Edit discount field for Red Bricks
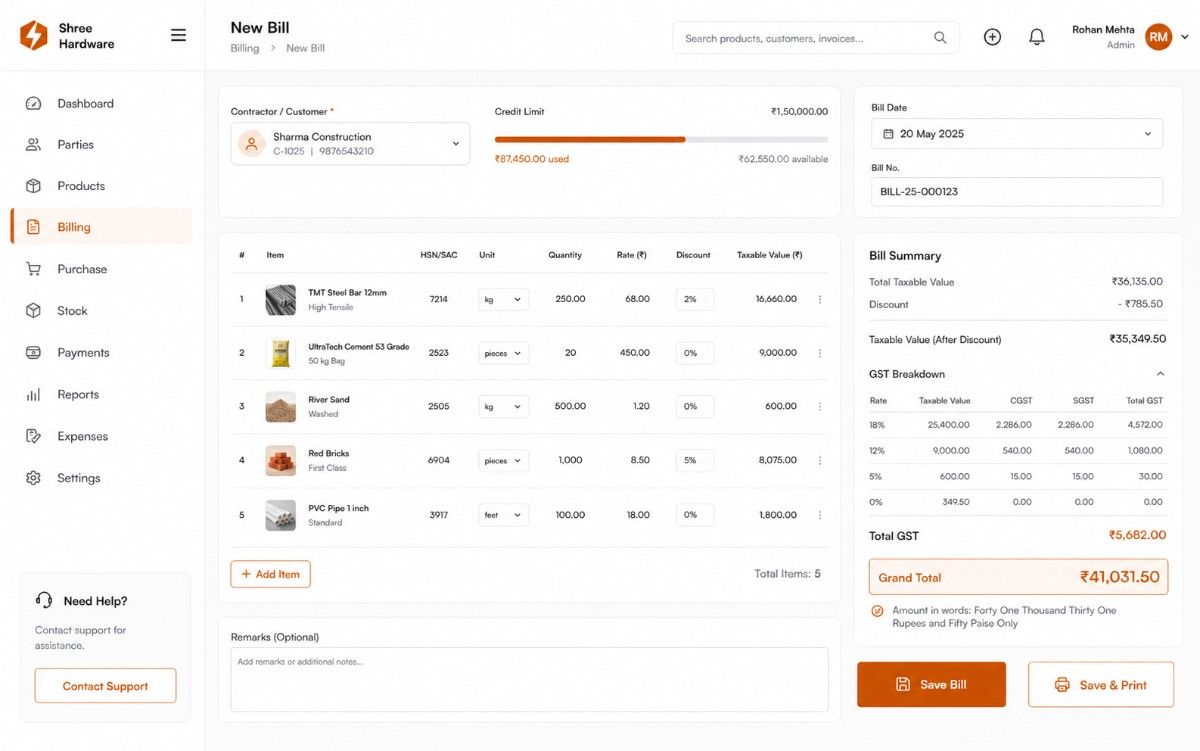 point(694,461)
